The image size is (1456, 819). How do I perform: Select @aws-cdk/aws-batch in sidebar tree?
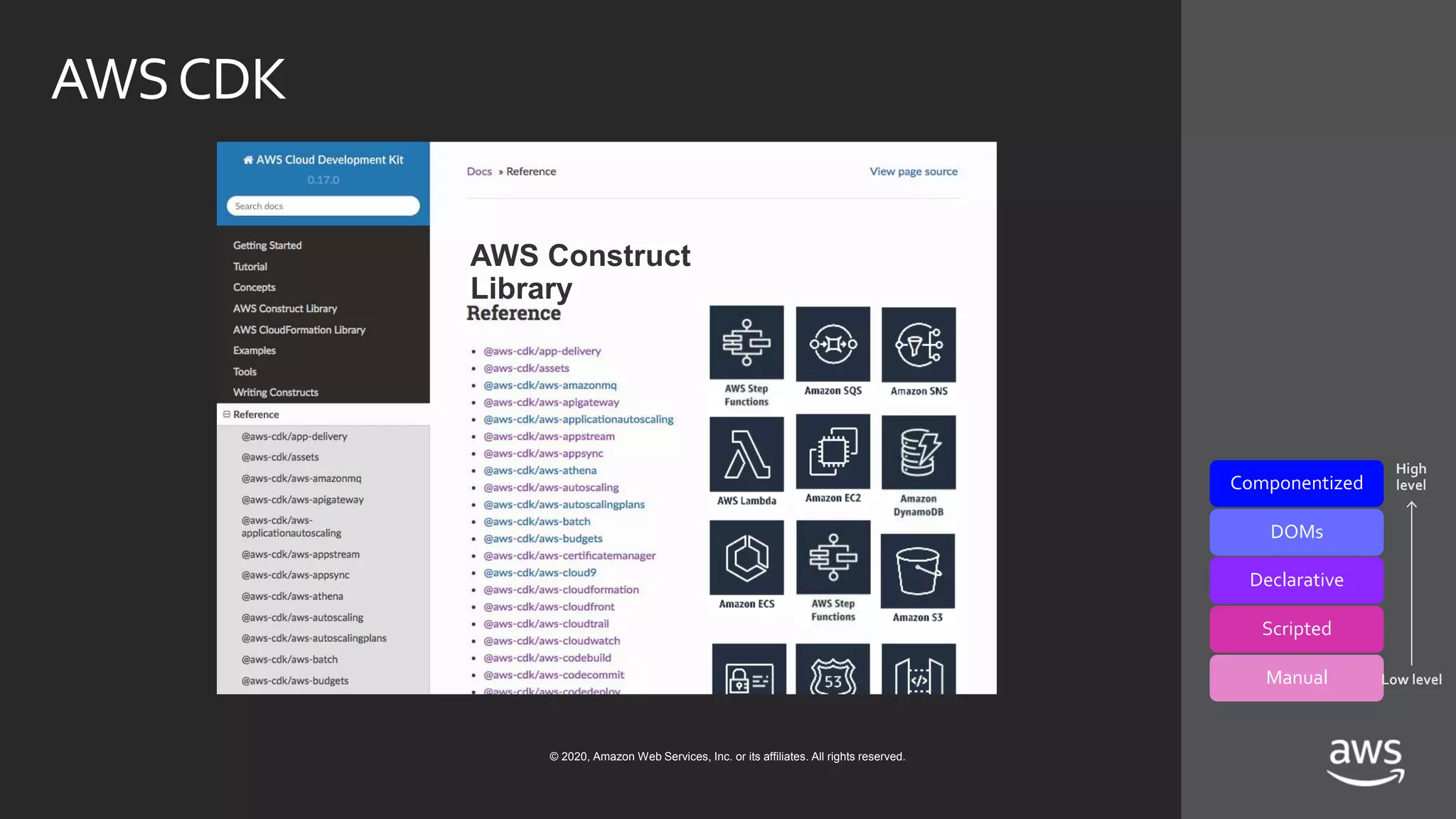289,660
